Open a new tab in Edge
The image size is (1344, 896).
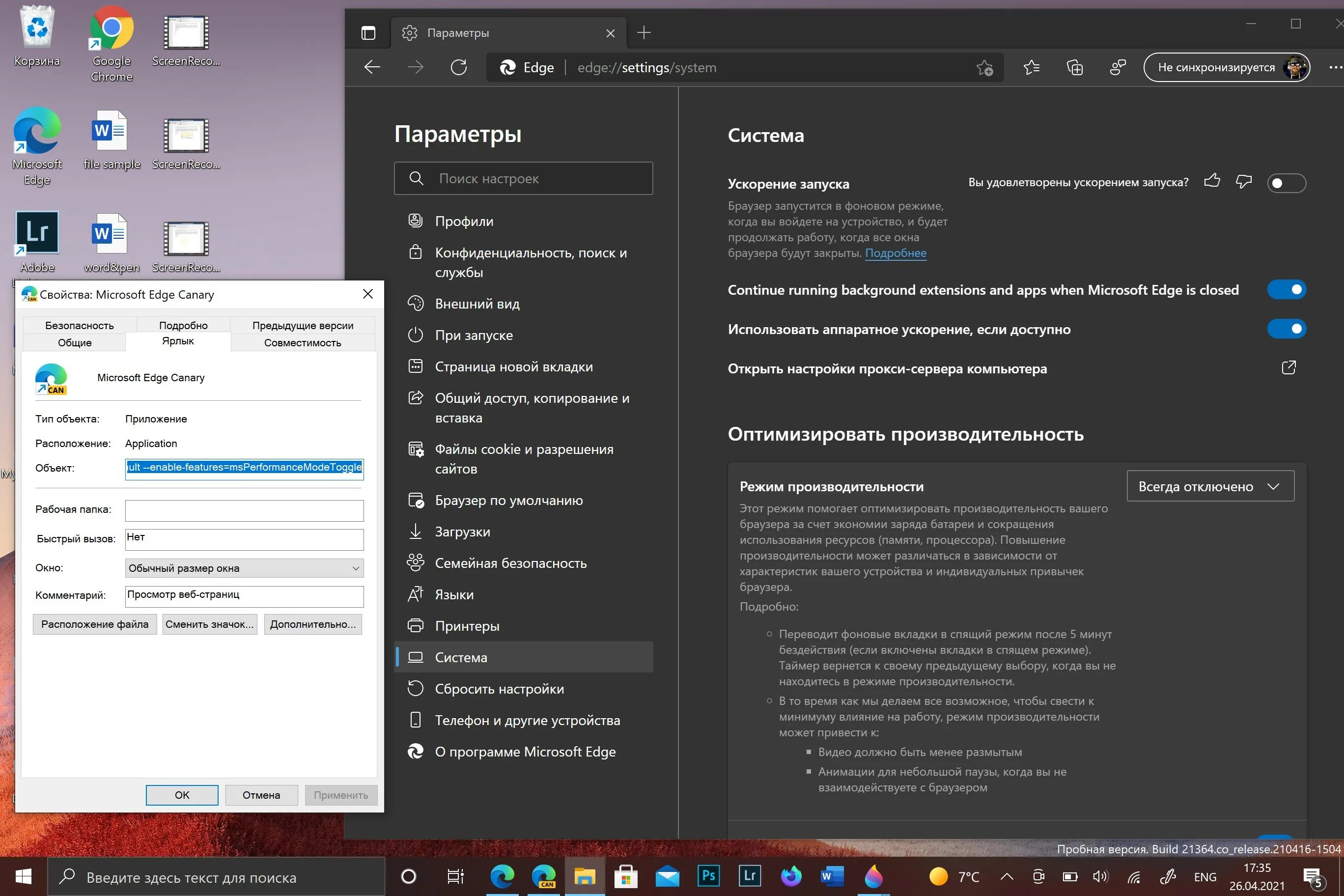point(644,32)
